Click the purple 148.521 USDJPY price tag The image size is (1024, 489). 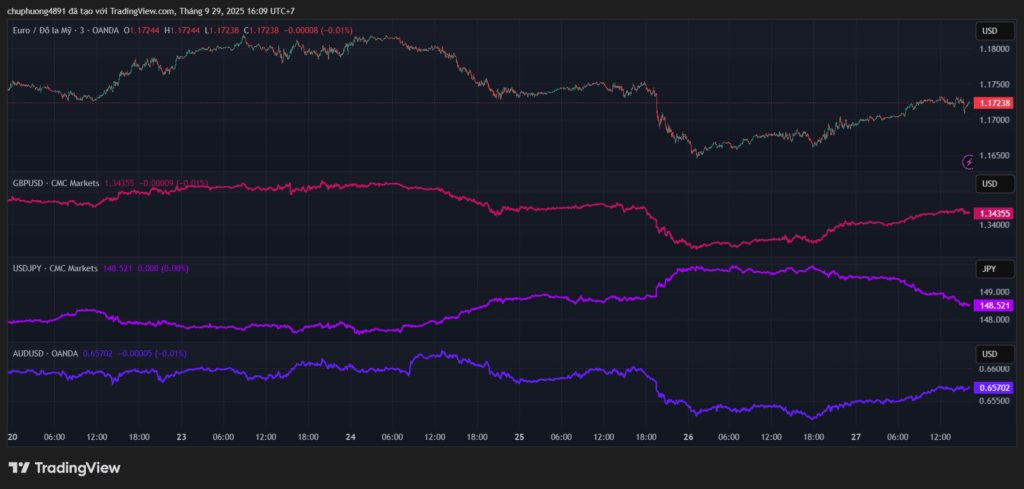994,305
